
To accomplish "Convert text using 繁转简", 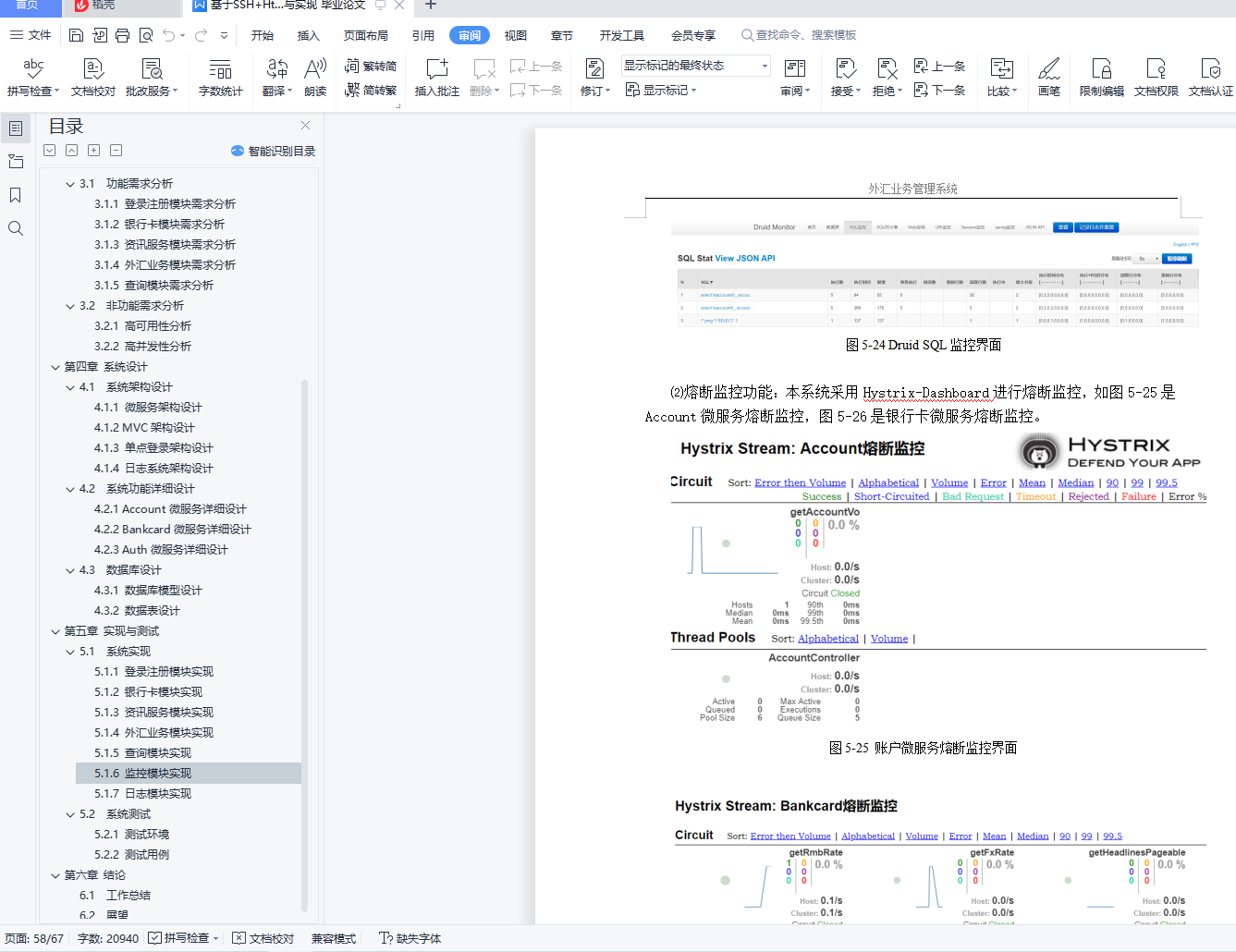I will point(371,67).
